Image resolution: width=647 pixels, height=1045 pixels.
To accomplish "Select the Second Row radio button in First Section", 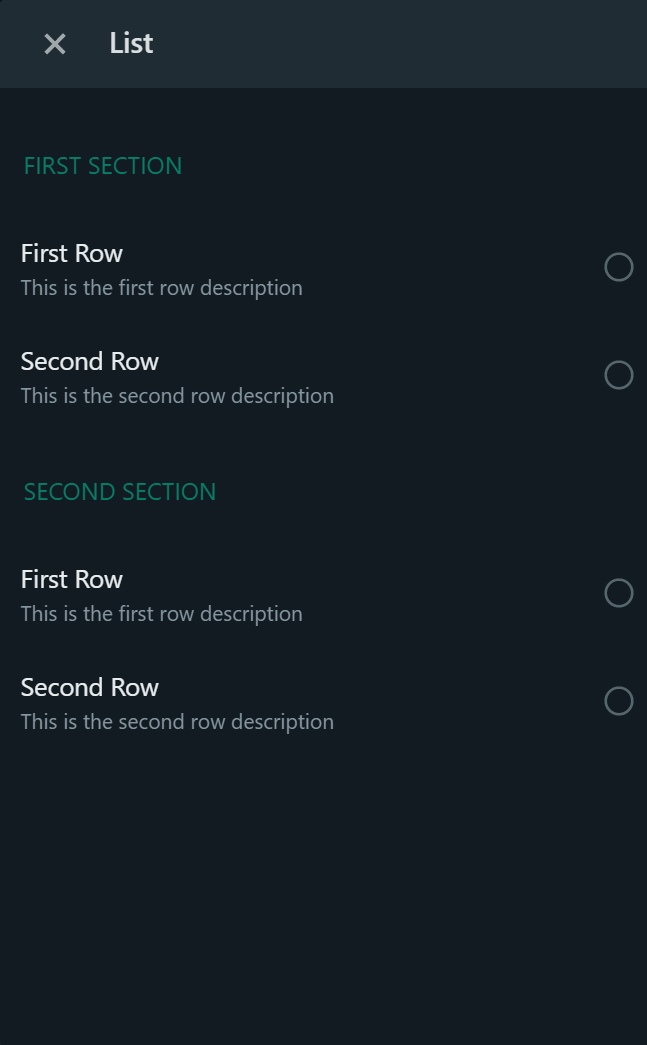I will [619, 375].
